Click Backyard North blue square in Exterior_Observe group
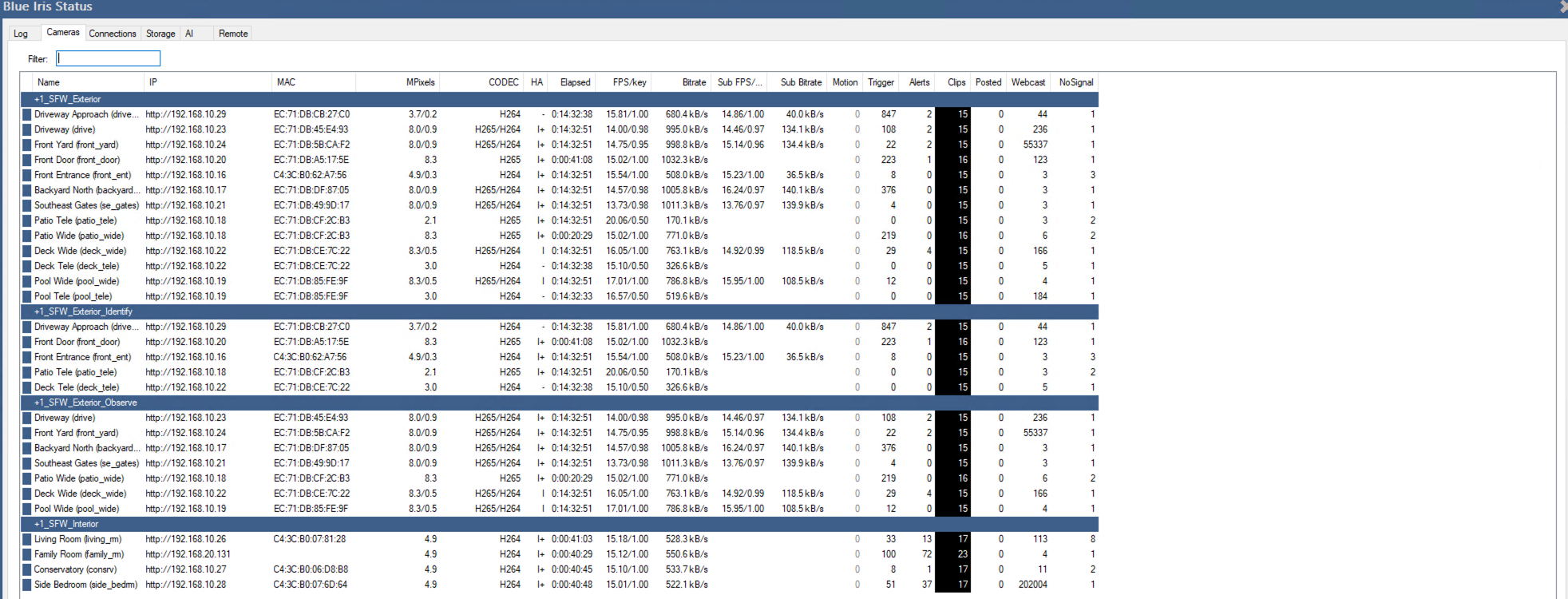The width and height of the screenshot is (1568, 599). [26, 448]
